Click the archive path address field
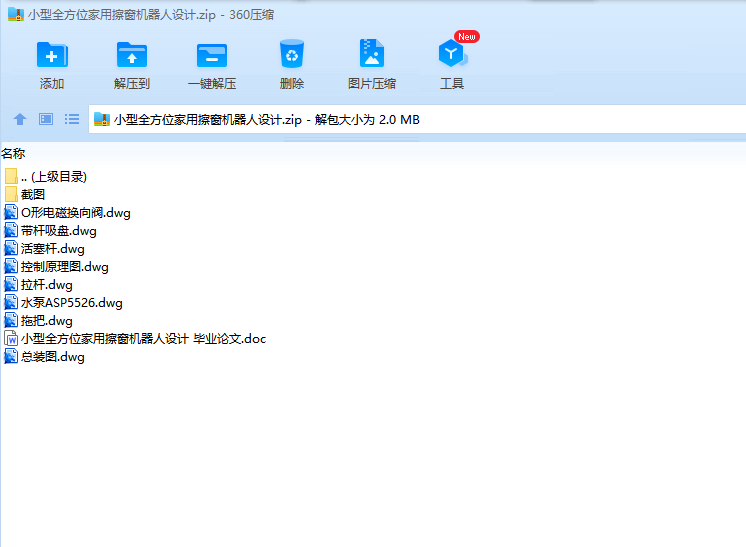746x547 pixels. [x=417, y=119]
